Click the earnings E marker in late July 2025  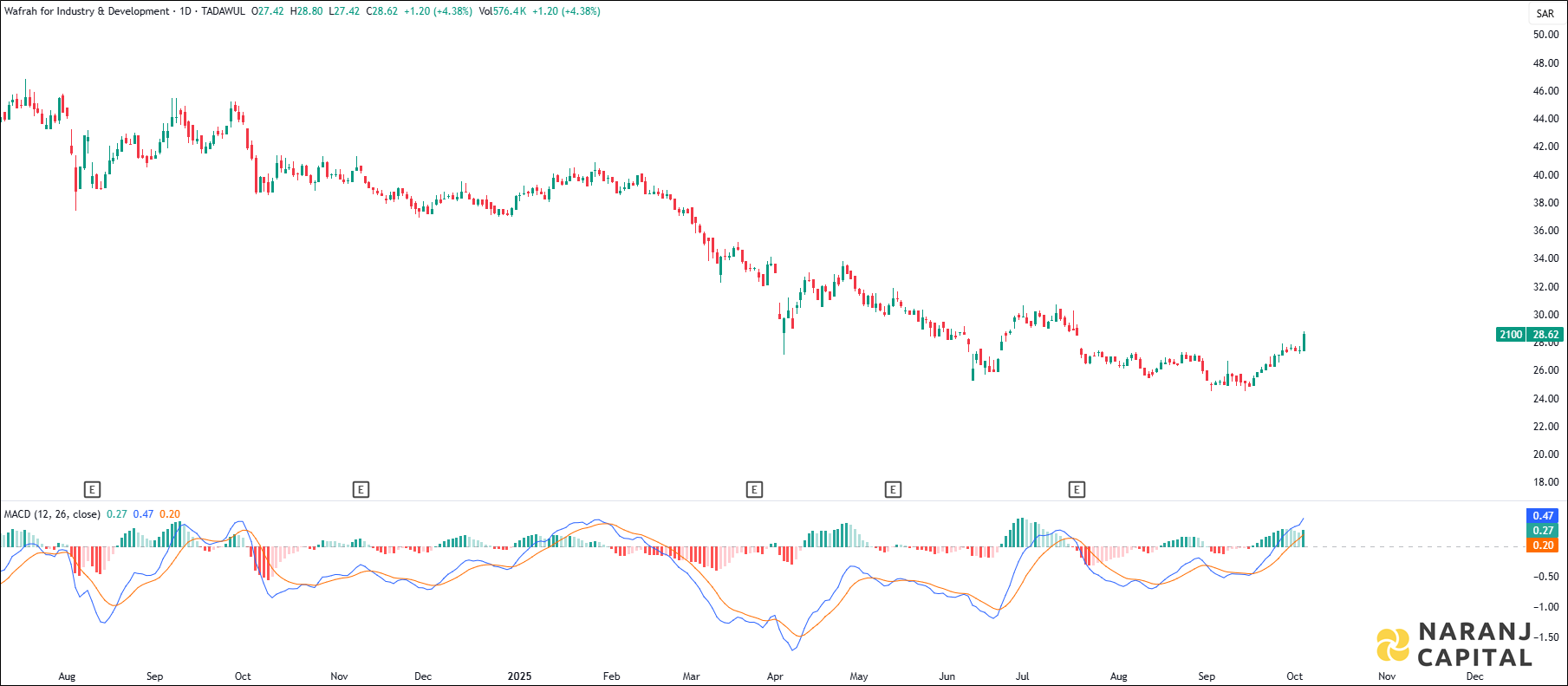1077,490
